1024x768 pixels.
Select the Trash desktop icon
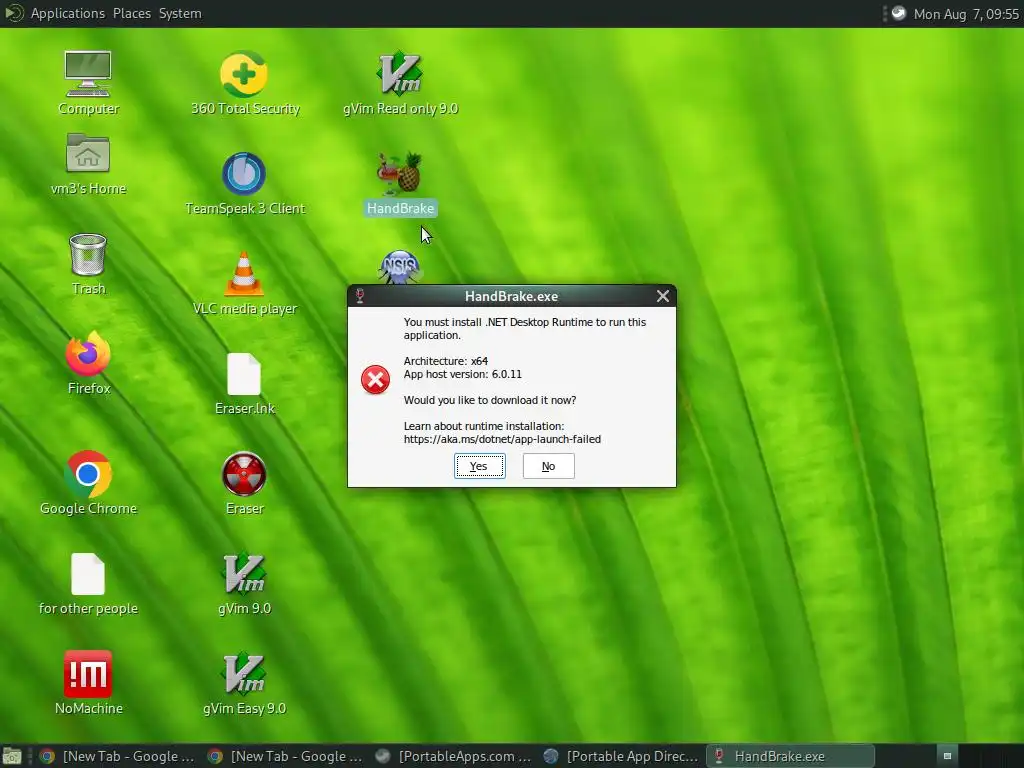click(x=88, y=255)
